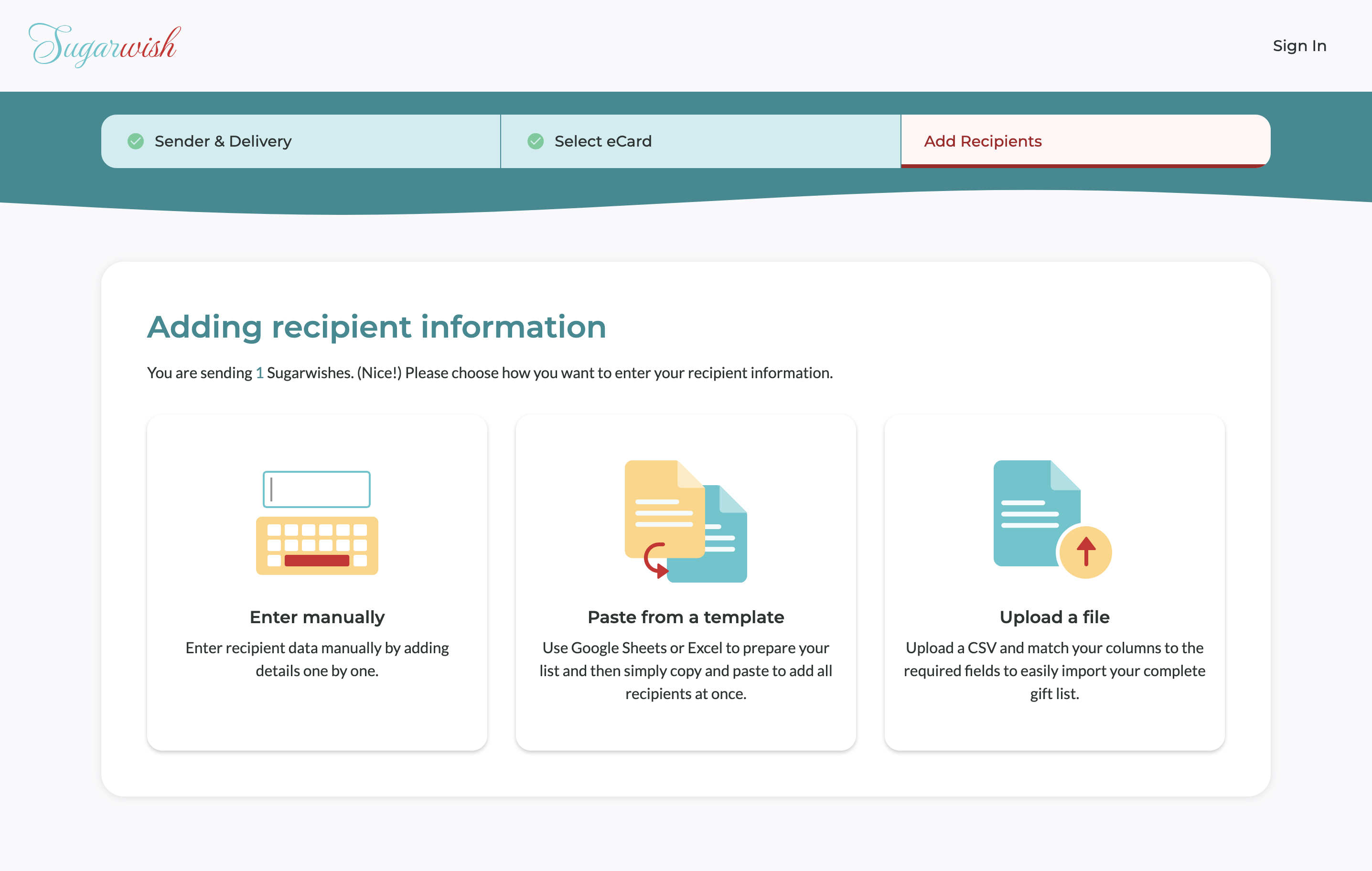Click the 'Enter recipient data manually' description
Image resolution: width=1372 pixels, height=871 pixels.
(x=317, y=659)
